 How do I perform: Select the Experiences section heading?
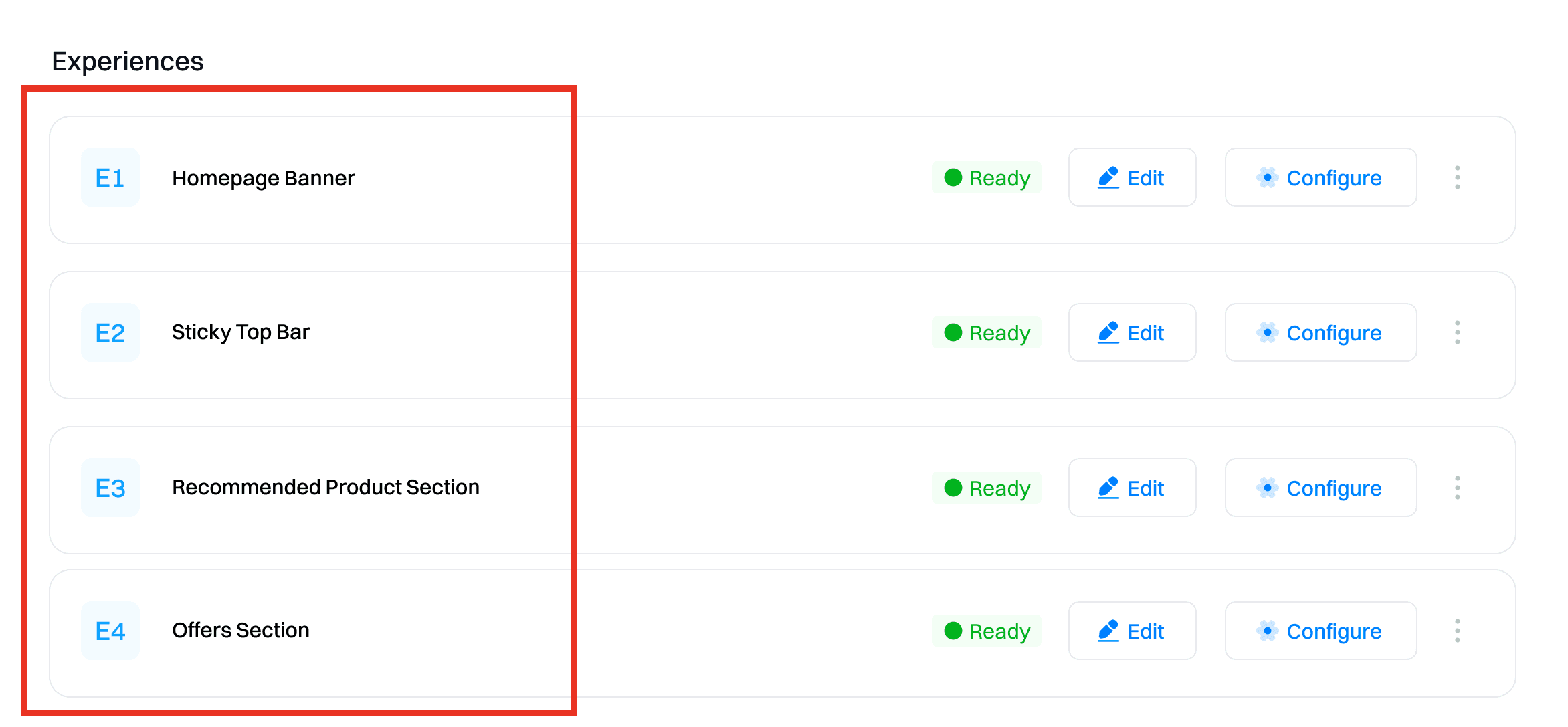pos(128,61)
